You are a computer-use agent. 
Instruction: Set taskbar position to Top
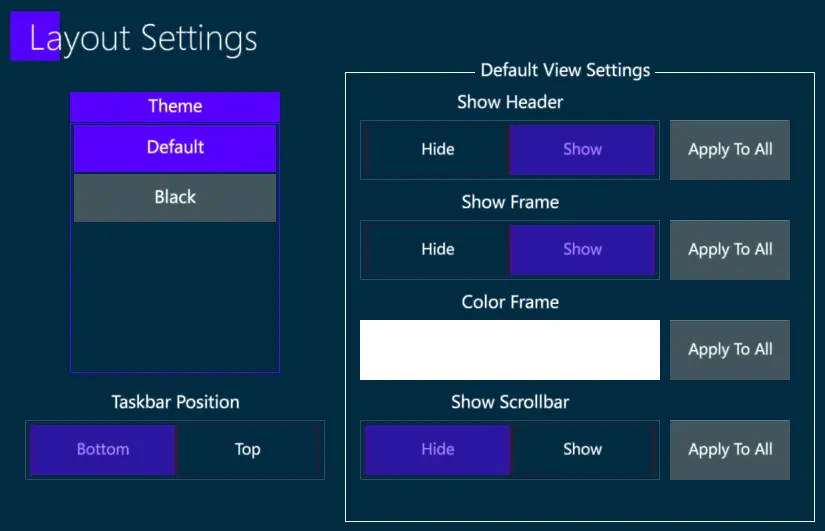(x=247, y=450)
